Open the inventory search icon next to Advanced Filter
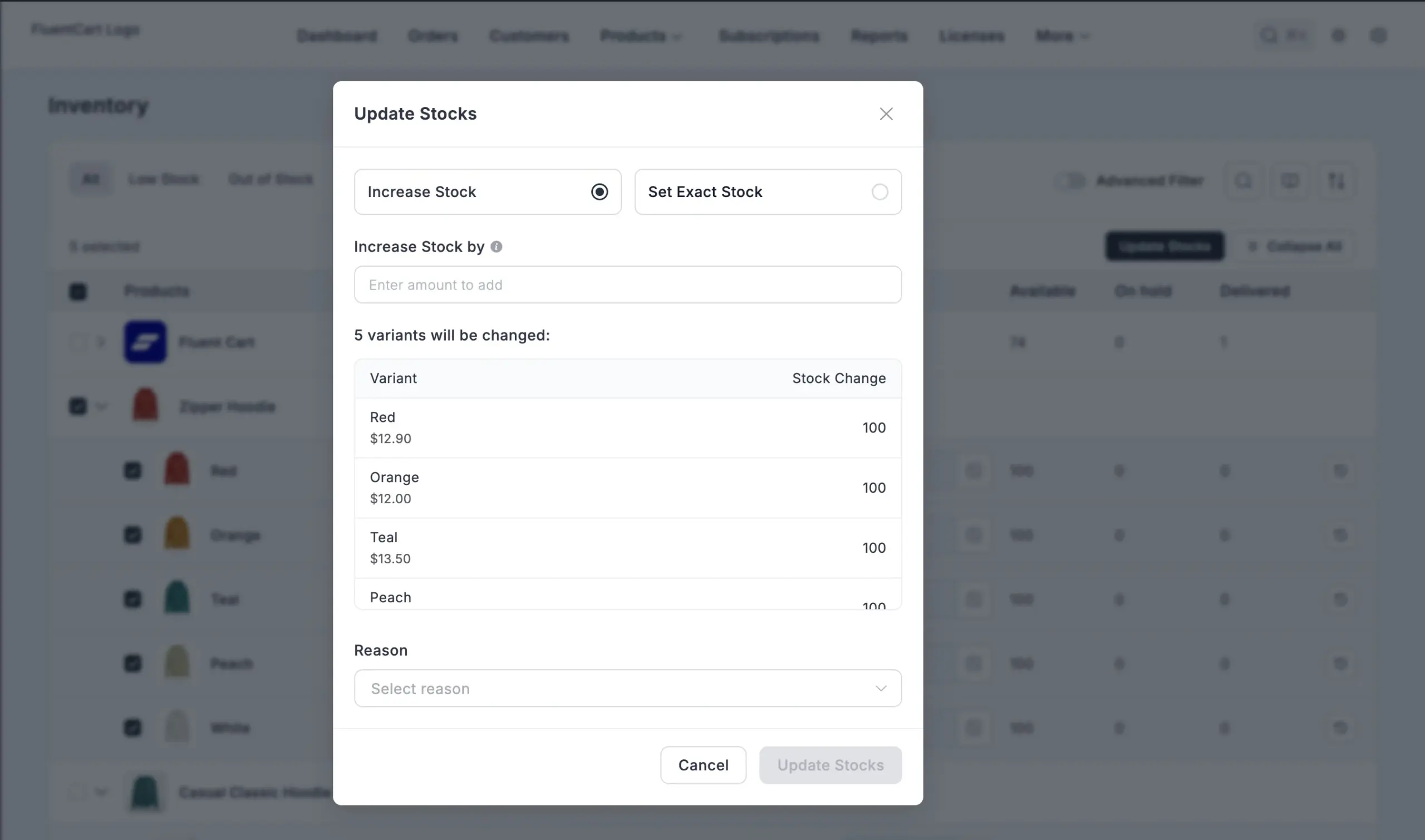This screenshot has width=1425, height=840. tap(1244, 180)
